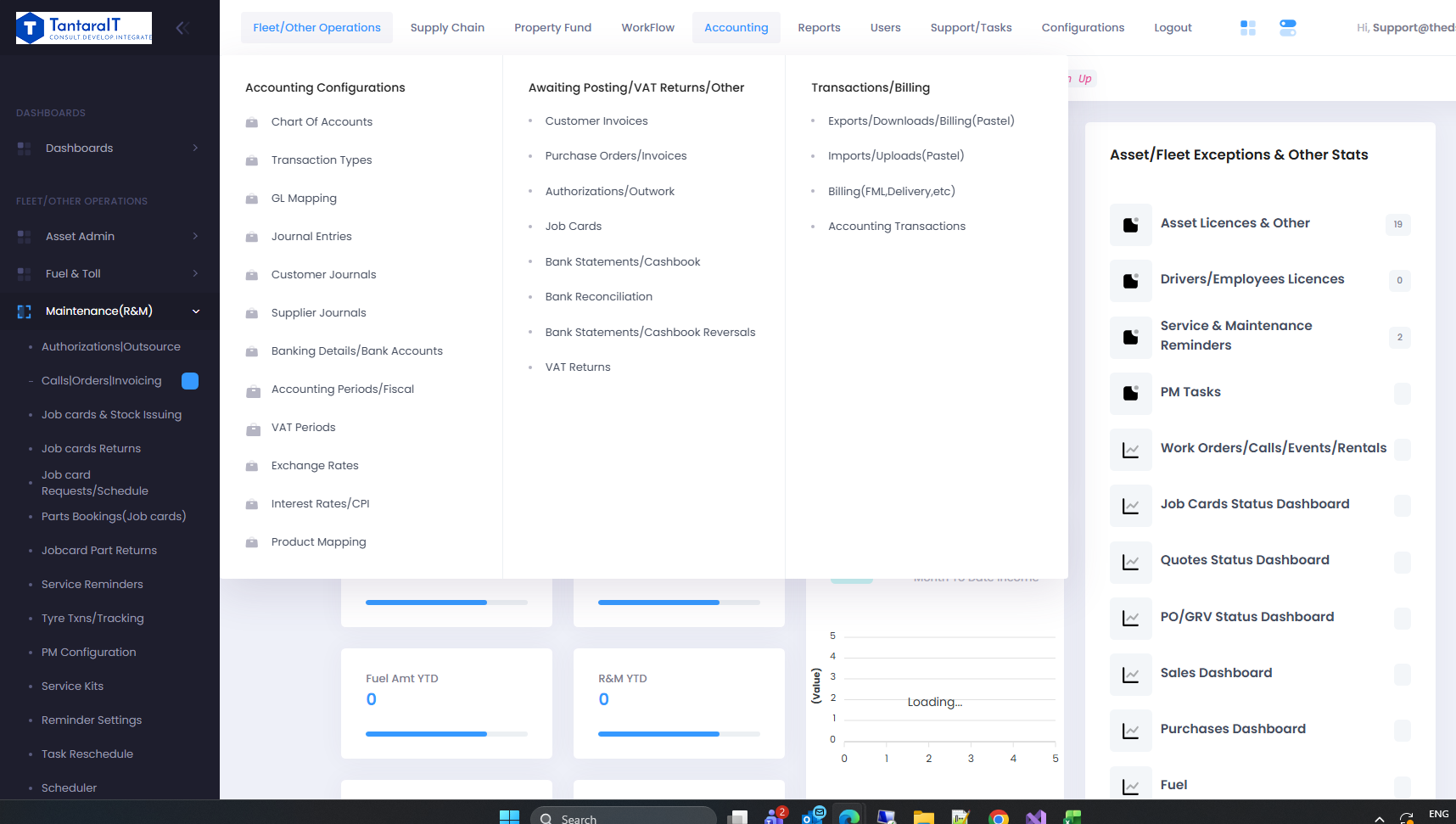Click the Windows taskbar Search box
Image resolution: width=1456 pixels, height=824 pixels.
pyautogui.click(x=624, y=818)
